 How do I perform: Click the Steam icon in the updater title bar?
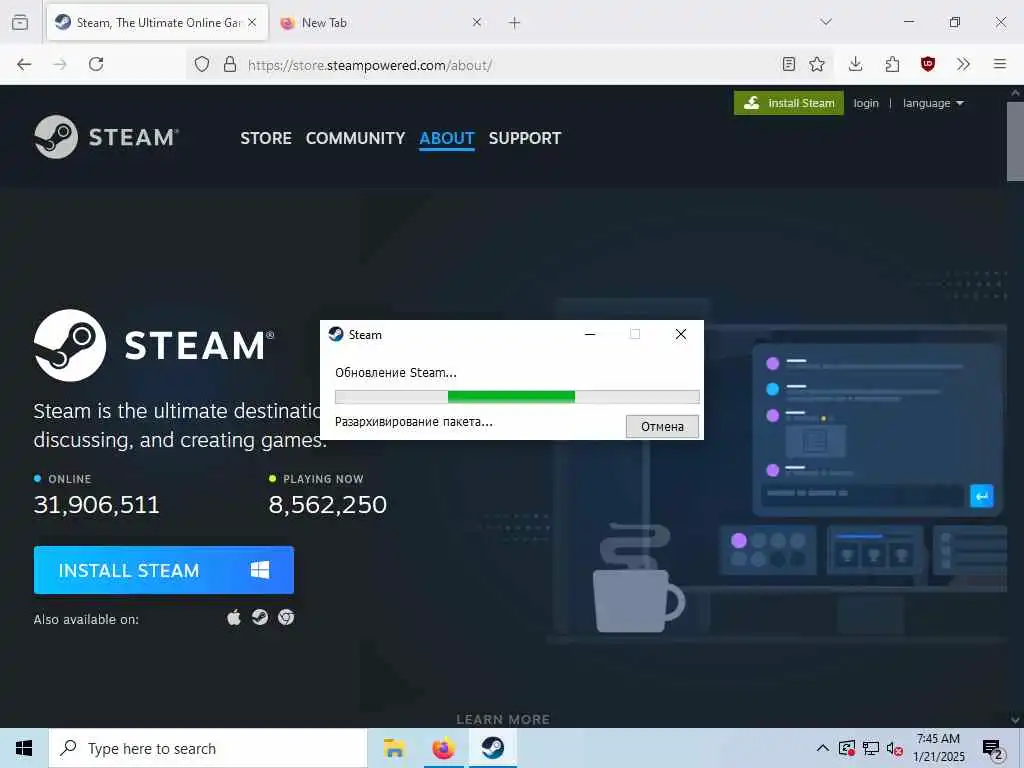tap(336, 334)
